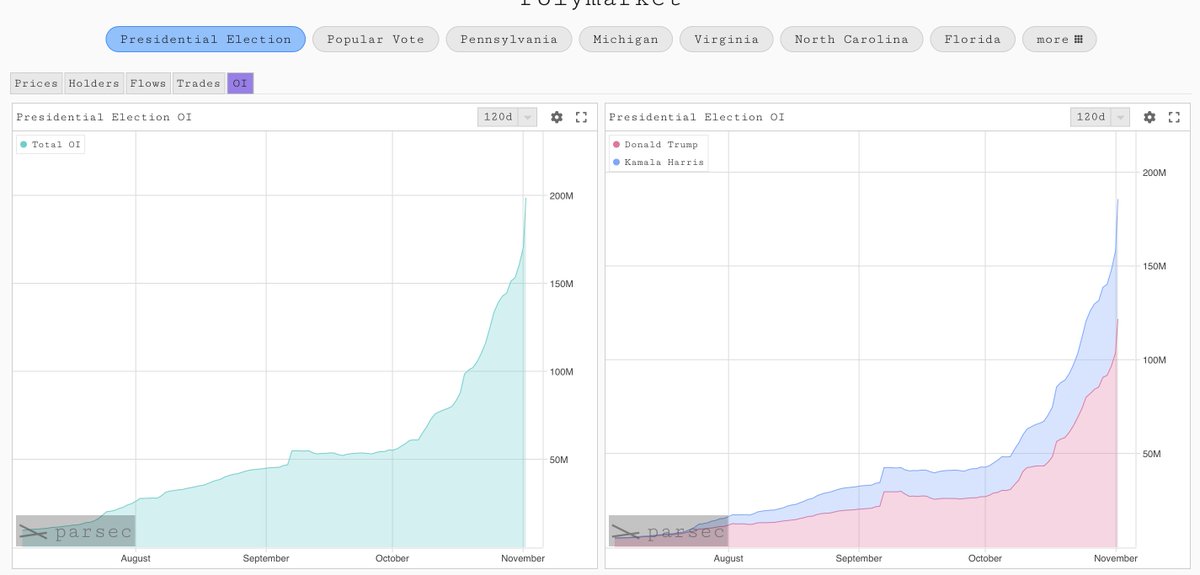Select the Popular Vote market pill
Image resolution: width=1200 pixels, height=575 pixels.
coord(375,40)
